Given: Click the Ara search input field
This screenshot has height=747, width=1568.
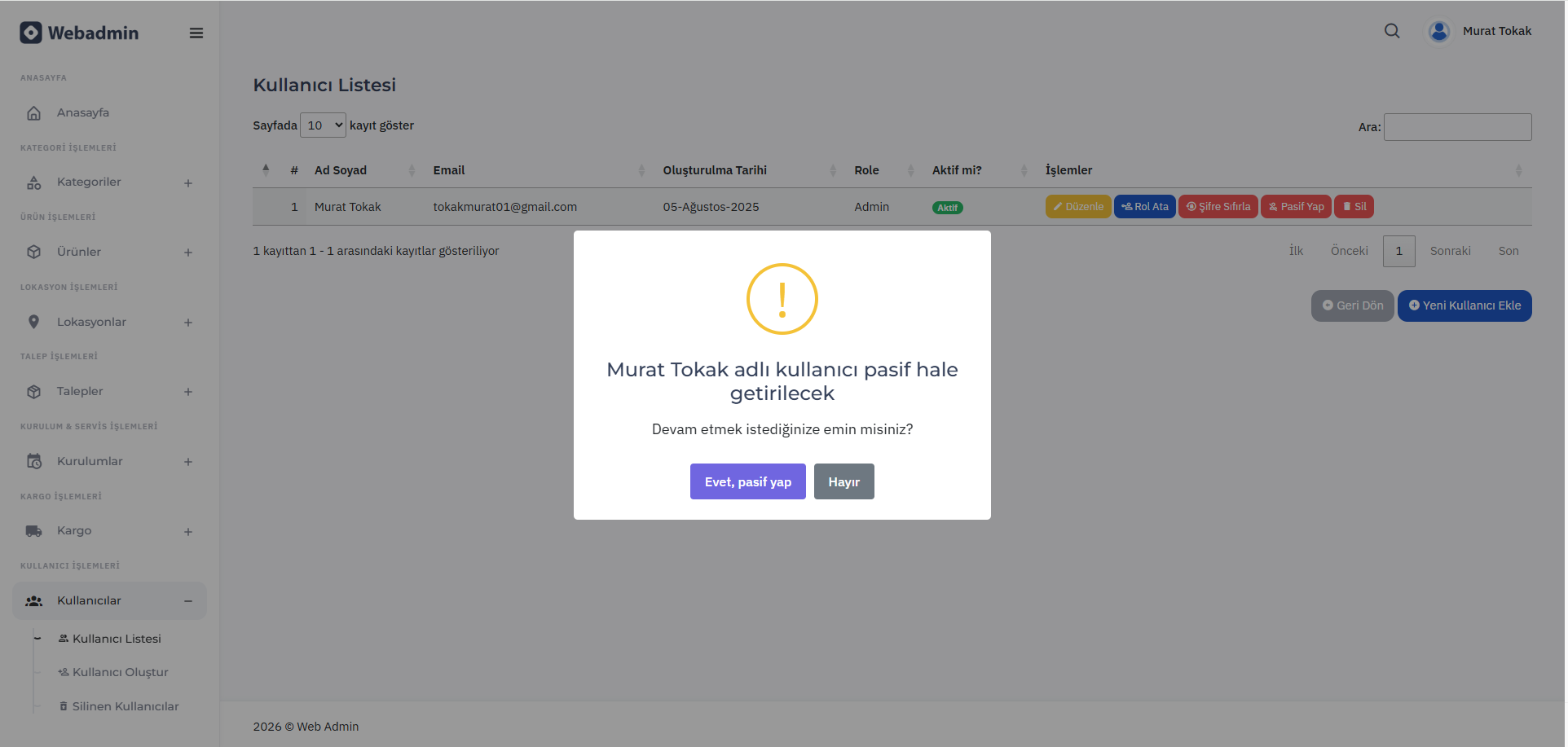Looking at the screenshot, I should (x=1457, y=127).
